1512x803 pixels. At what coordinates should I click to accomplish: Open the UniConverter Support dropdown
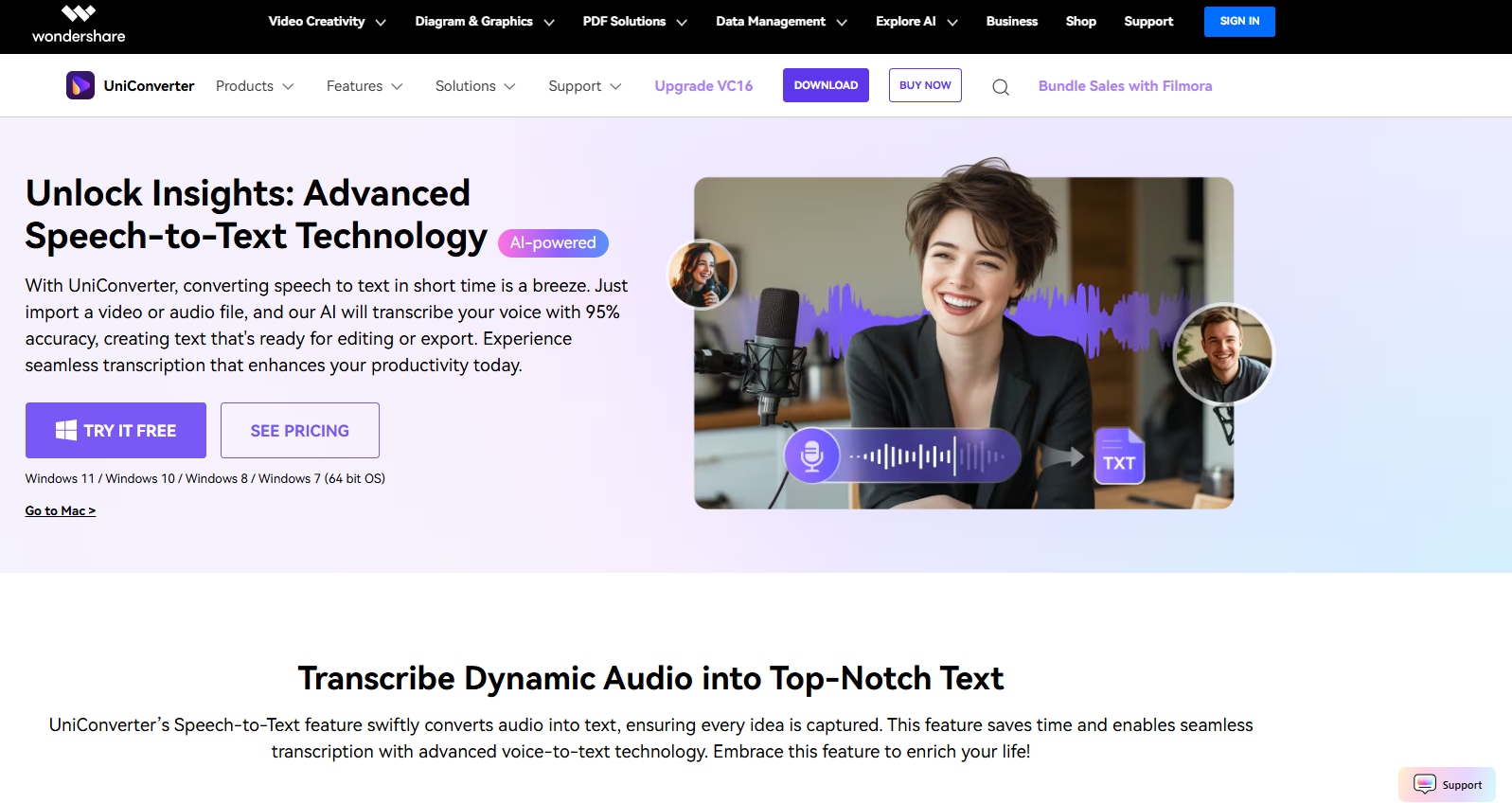585,86
